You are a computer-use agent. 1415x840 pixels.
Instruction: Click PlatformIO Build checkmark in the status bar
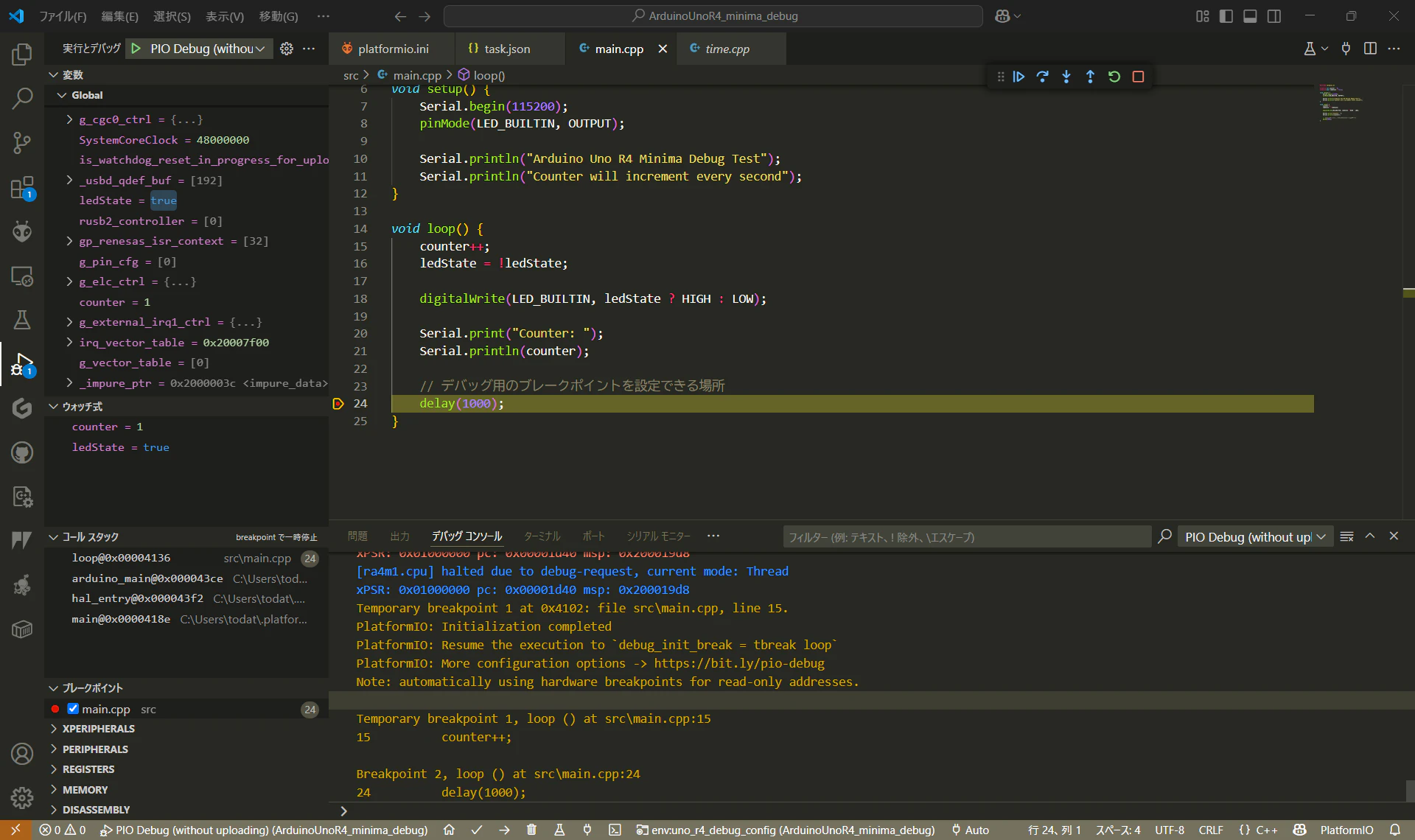click(477, 830)
